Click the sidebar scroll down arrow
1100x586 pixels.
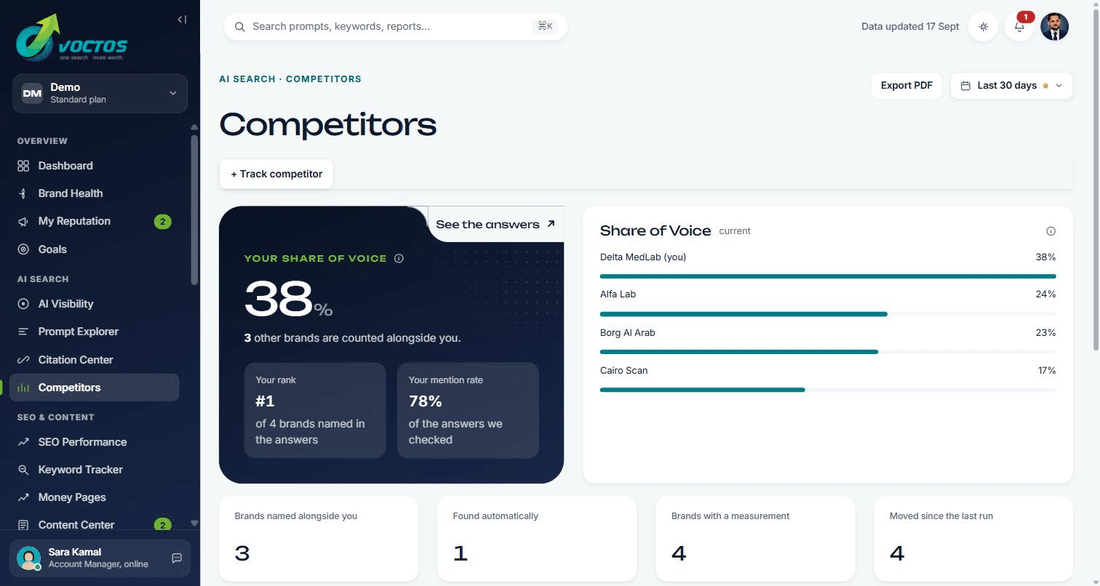194,524
